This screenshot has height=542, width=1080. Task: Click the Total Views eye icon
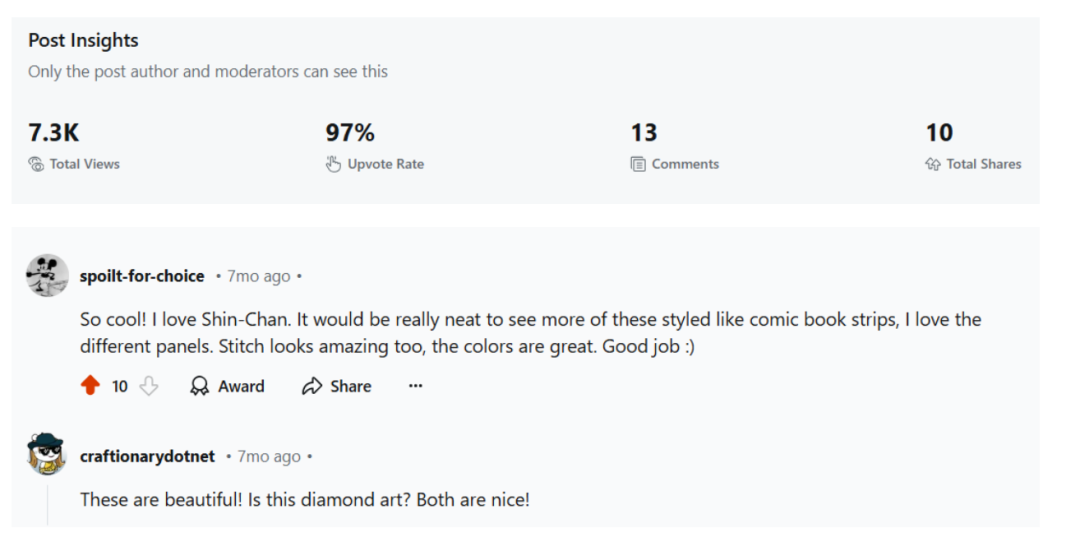click(36, 164)
